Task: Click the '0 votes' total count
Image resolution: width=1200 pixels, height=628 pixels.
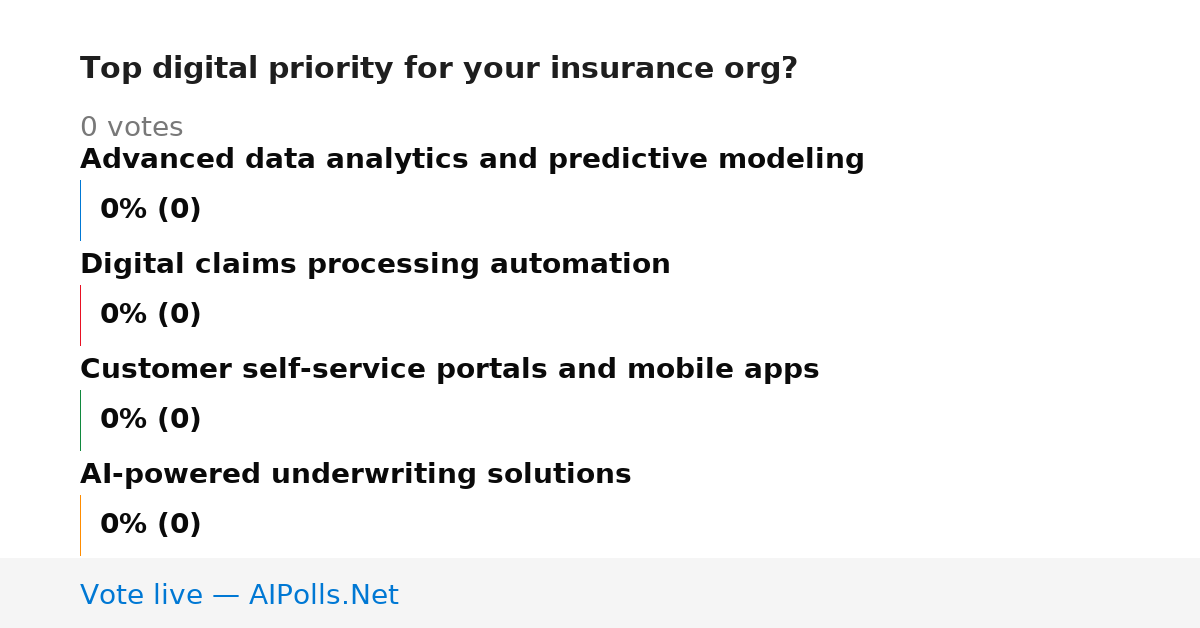Action: click(x=131, y=128)
